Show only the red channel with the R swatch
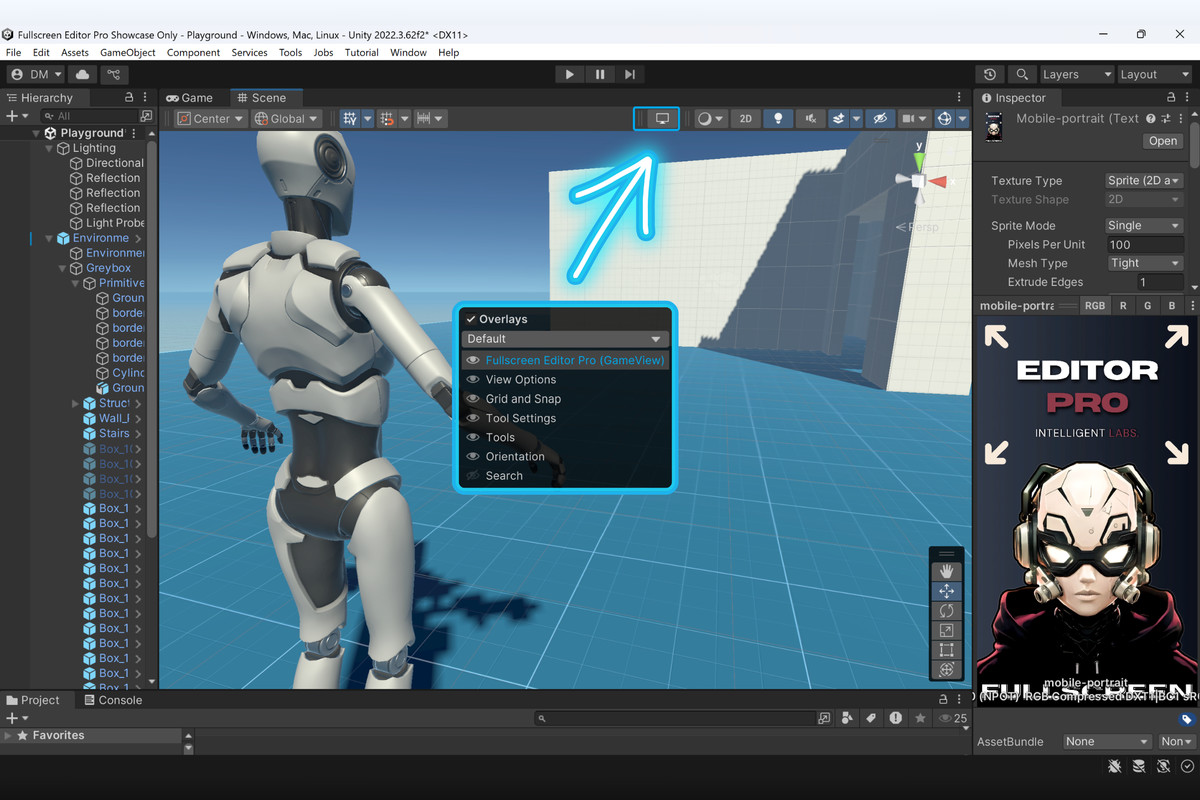1200x800 pixels. pyautogui.click(x=1121, y=305)
